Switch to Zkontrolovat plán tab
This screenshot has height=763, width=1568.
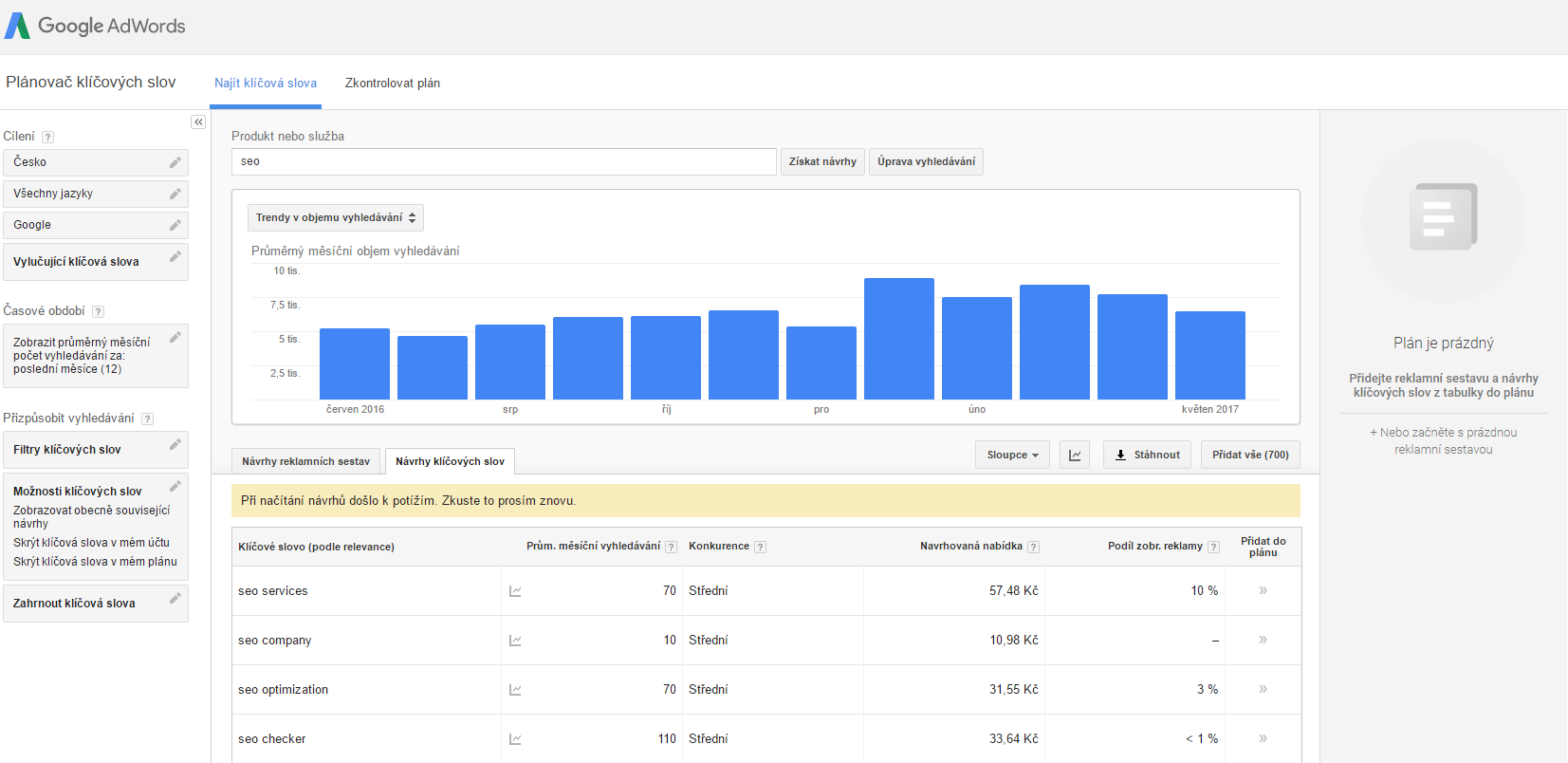point(393,84)
